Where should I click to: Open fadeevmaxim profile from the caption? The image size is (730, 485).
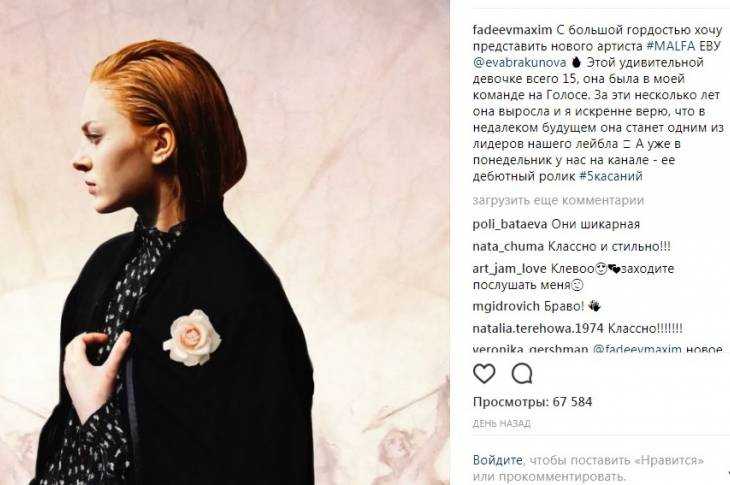click(512, 30)
